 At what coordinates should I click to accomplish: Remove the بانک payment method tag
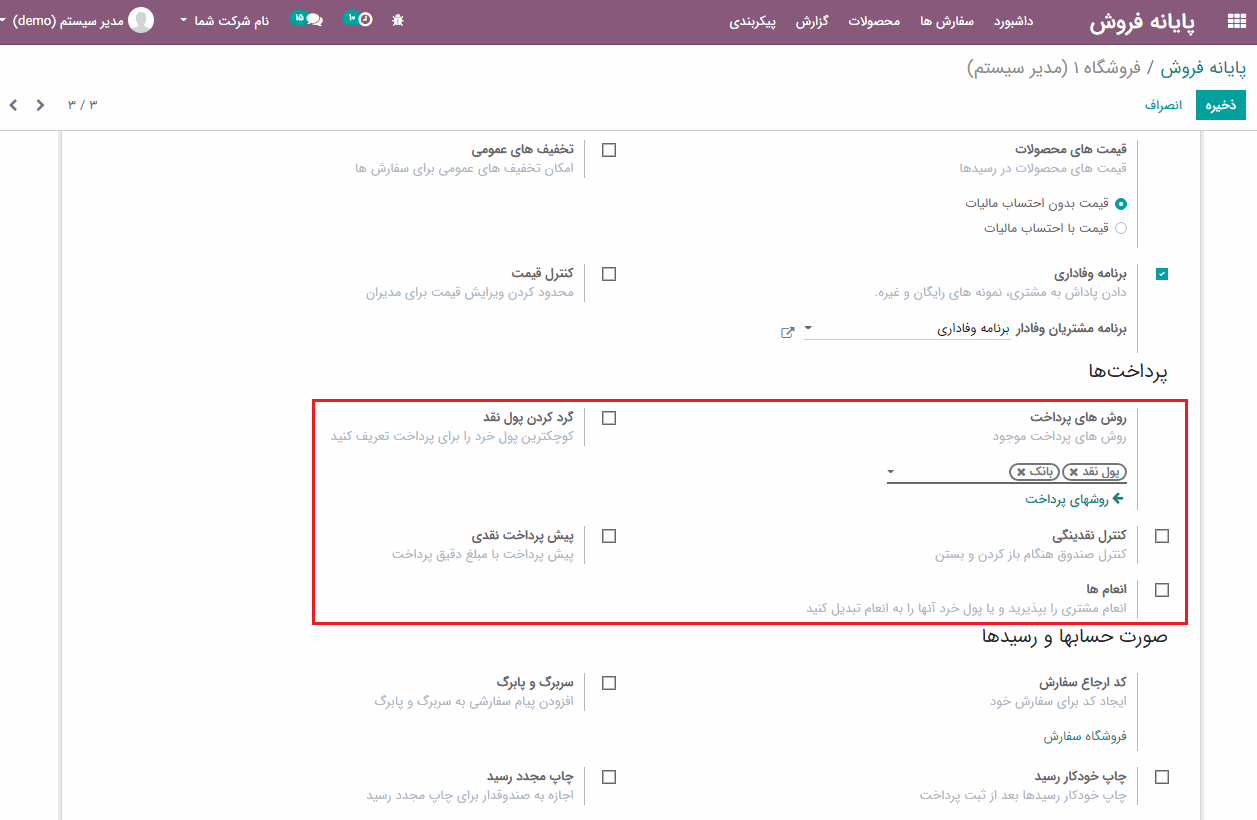coord(1019,472)
